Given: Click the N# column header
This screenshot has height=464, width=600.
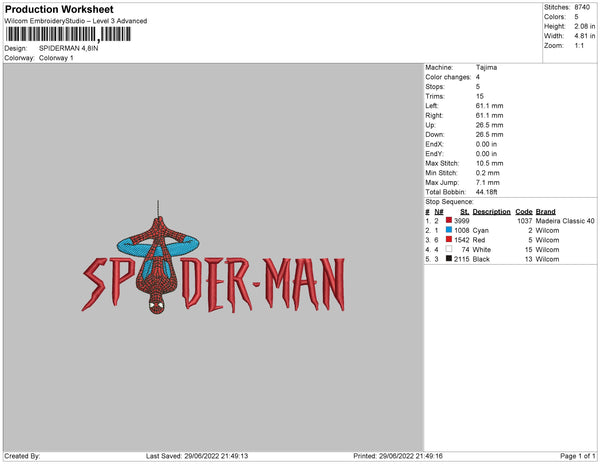Looking at the screenshot, I should pos(439,212).
